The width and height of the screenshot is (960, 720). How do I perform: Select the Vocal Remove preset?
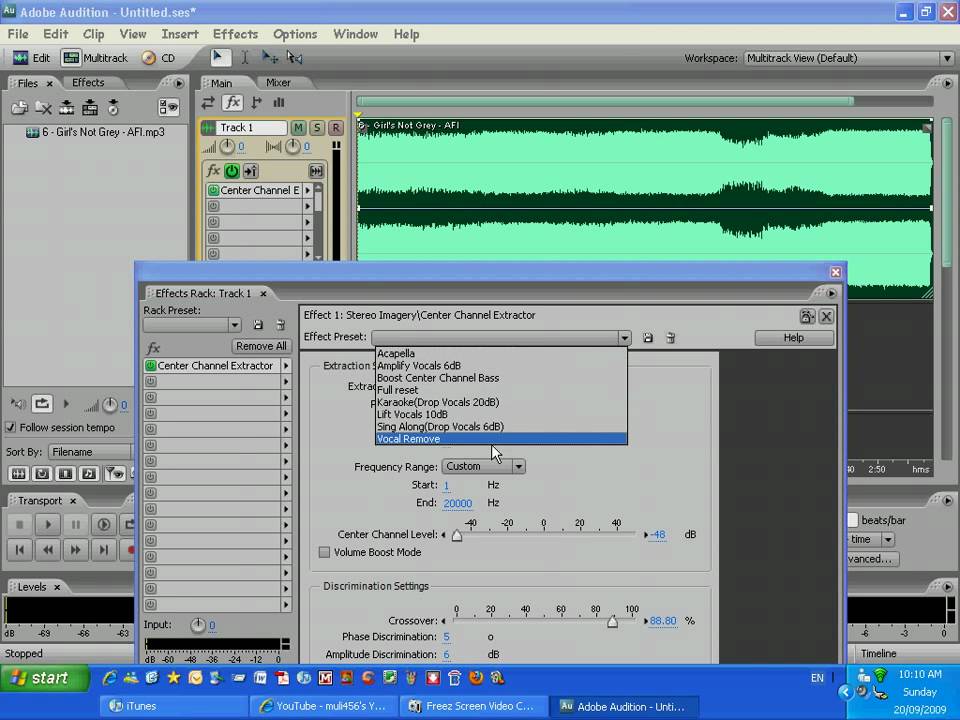tap(501, 439)
